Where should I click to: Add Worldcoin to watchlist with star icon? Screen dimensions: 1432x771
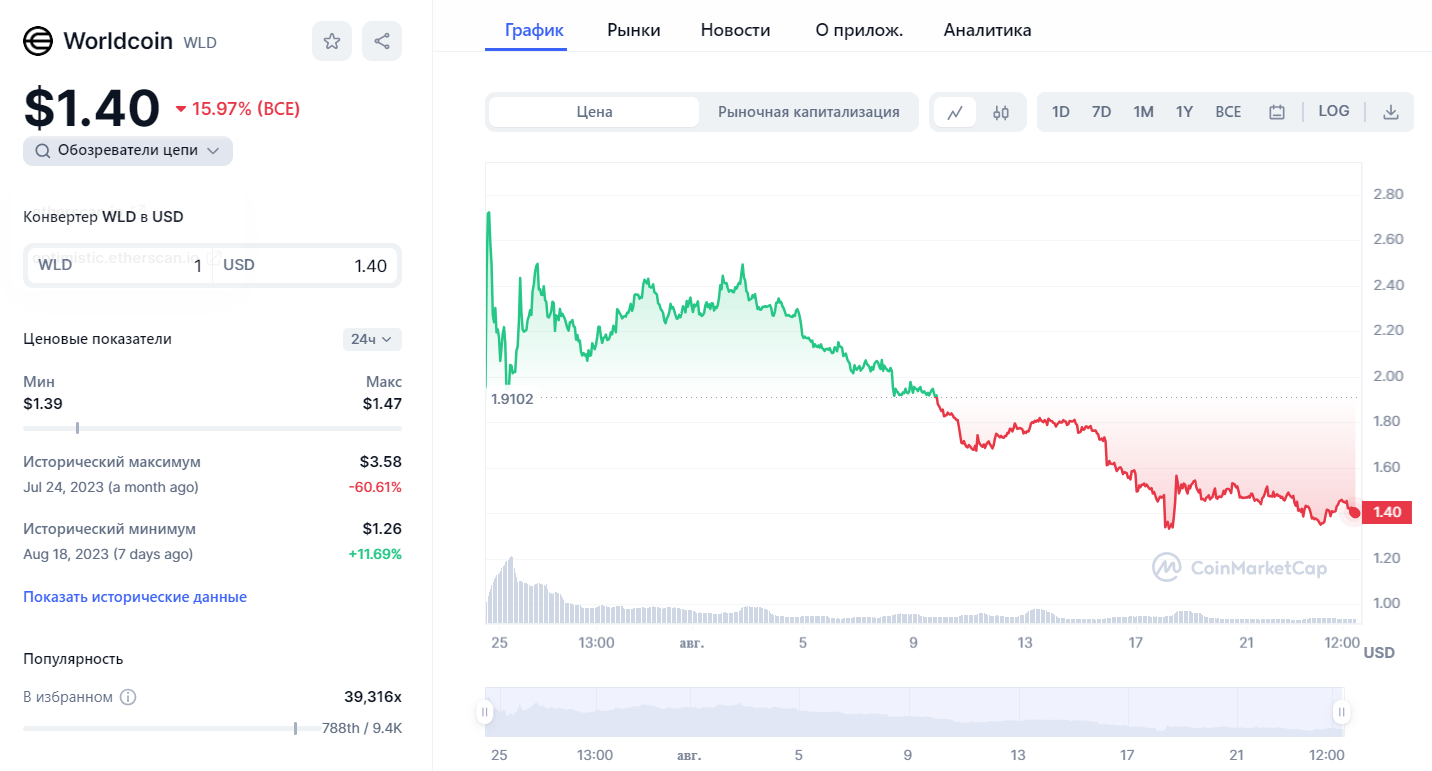(x=332, y=41)
